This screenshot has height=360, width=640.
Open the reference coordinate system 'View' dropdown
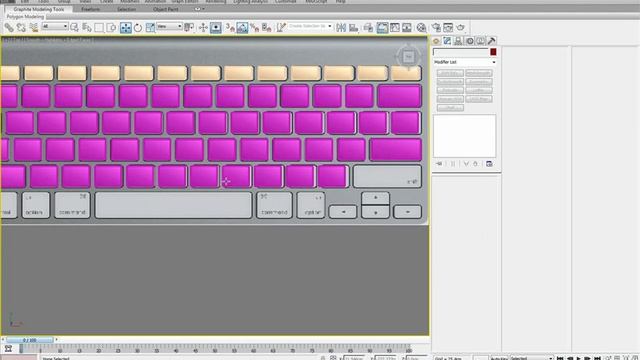click(x=169, y=27)
